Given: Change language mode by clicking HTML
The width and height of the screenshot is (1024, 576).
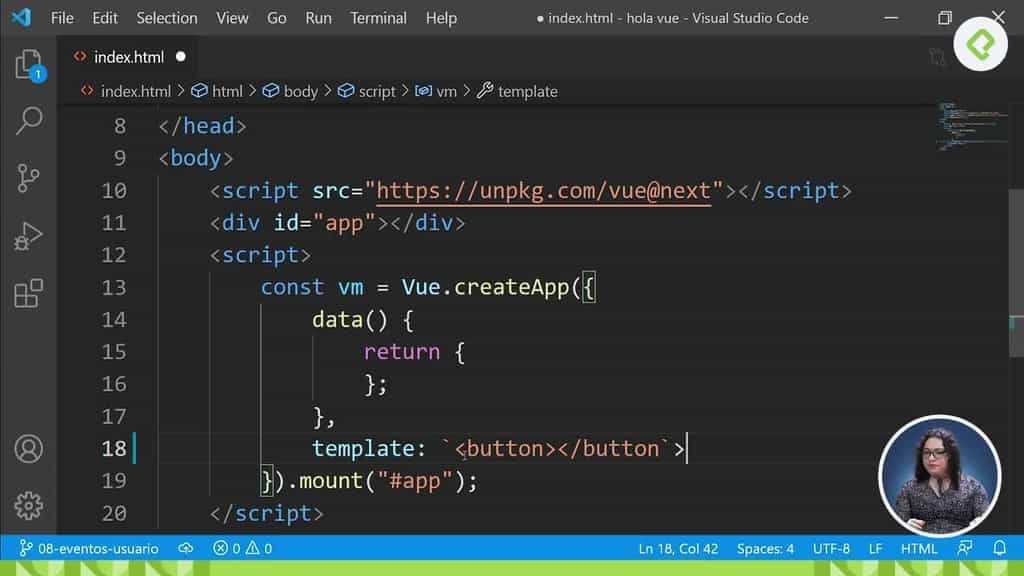Looking at the screenshot, I should pyautogui.click(x=918, y=548).
